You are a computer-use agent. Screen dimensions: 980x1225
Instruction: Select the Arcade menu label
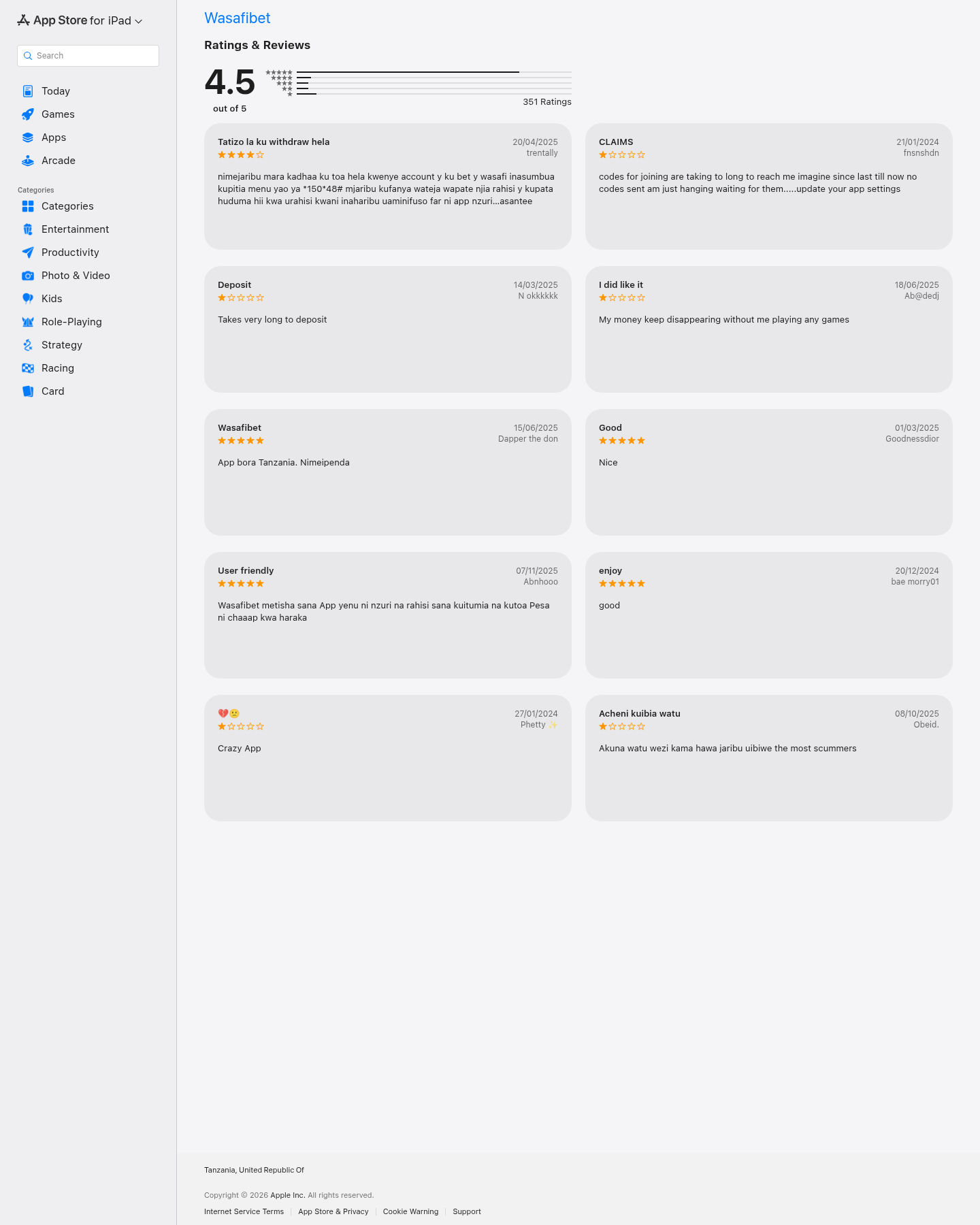59,161
